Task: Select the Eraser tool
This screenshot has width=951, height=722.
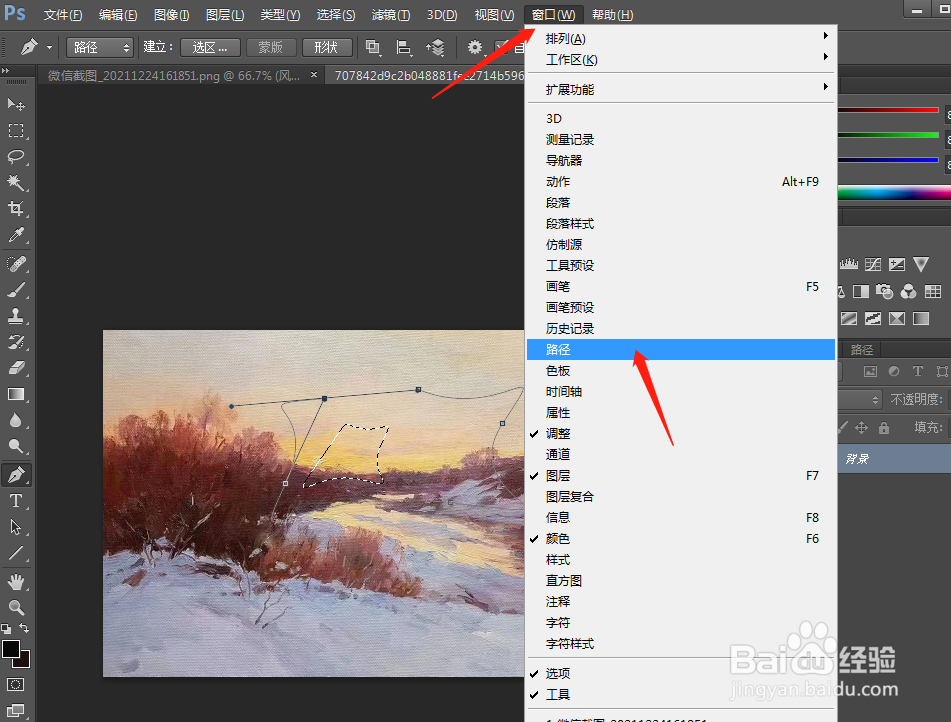Action: tap(16, 368)
